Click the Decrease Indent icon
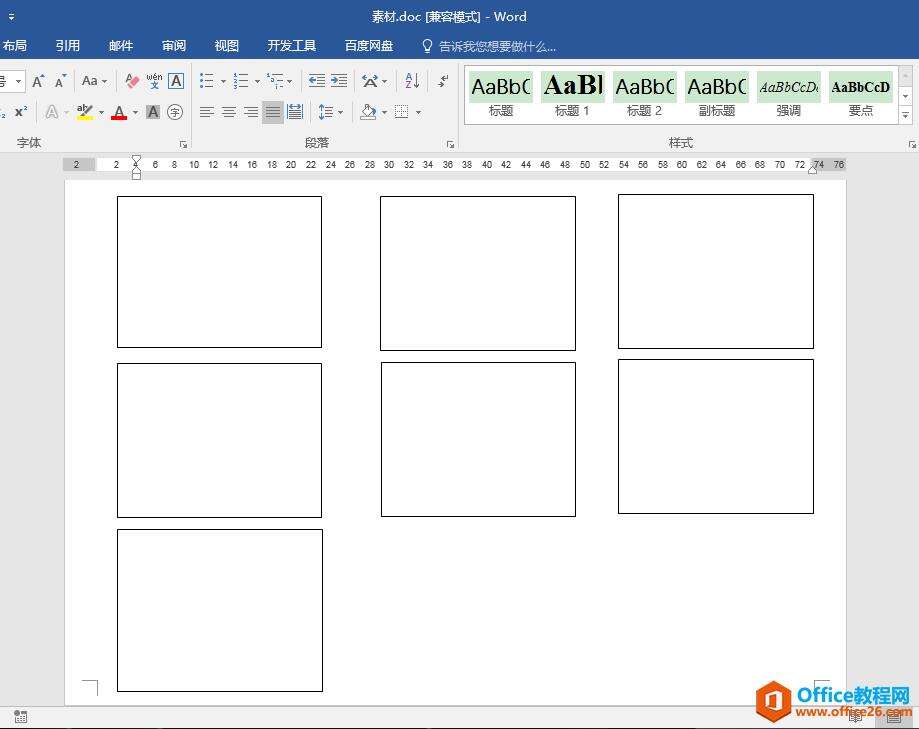Image resolution: width=919 pixels, height=729 pixels. click(317, 81)
